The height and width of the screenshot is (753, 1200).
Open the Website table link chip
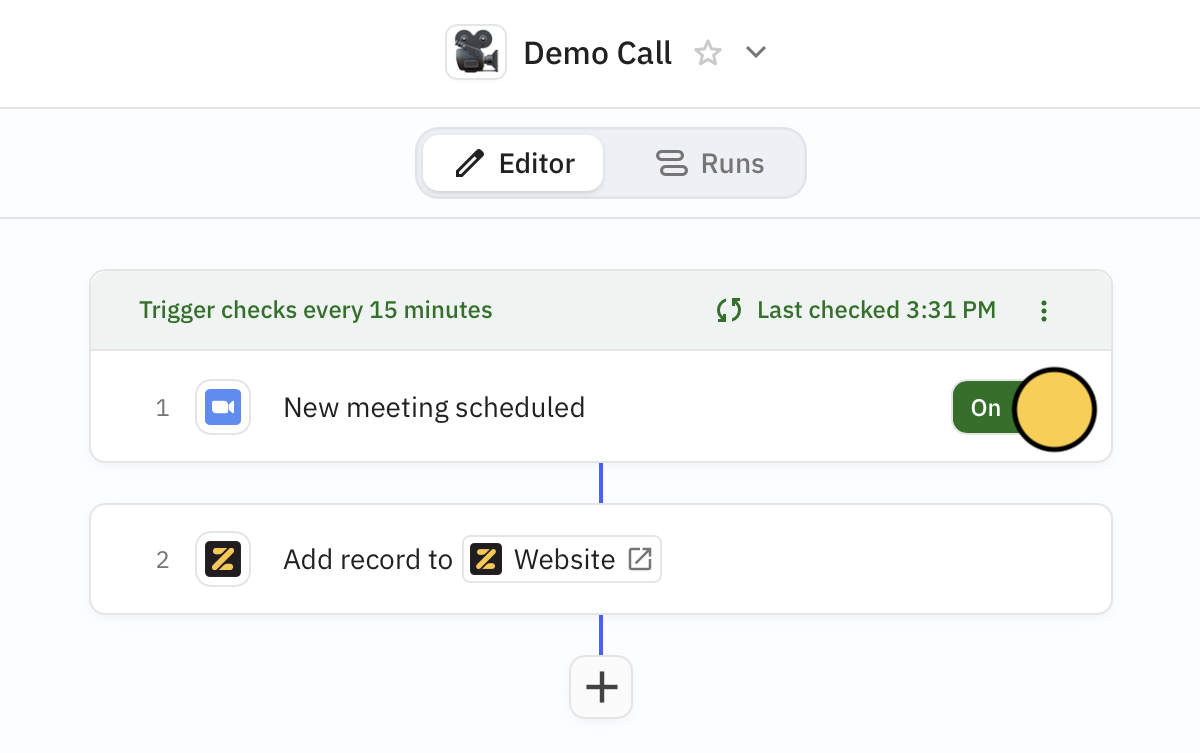click(x=562, y=559)
